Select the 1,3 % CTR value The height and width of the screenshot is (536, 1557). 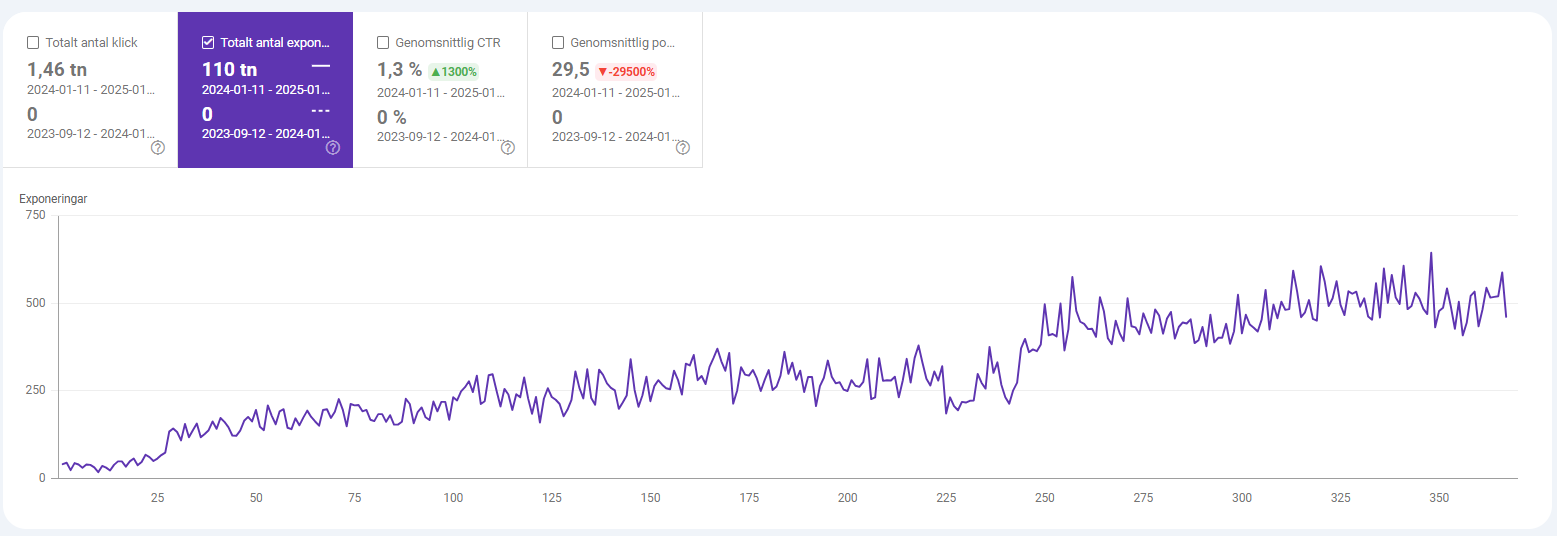coord(399,70)
